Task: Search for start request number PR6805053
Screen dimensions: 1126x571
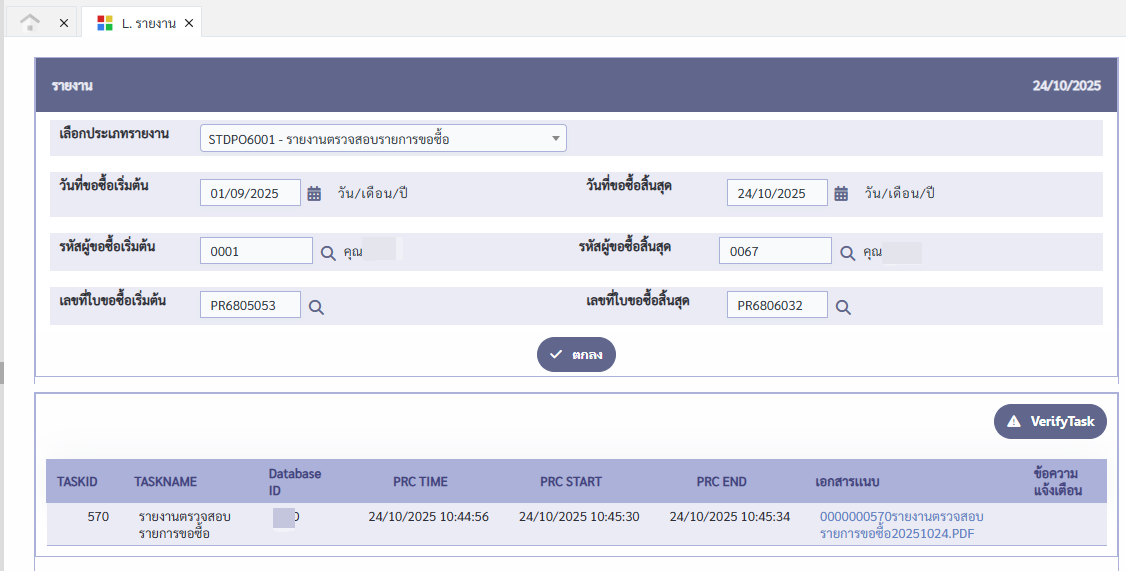Action: (x=316, y=307)
